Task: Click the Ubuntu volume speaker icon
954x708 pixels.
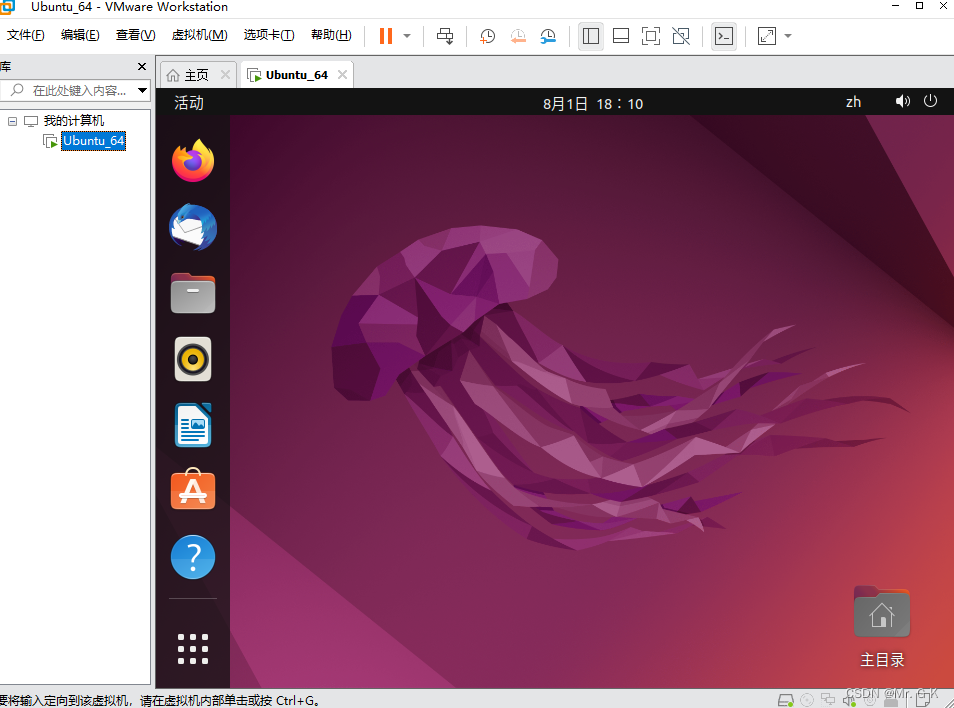Action: click(x=902, y=101)
